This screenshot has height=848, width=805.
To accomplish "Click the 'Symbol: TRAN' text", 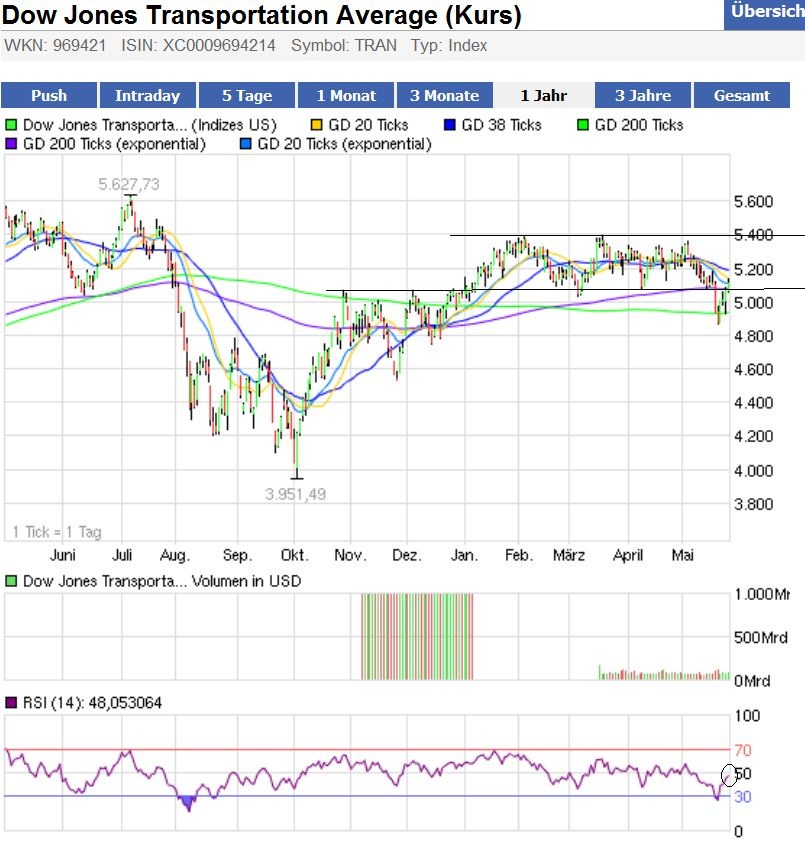I will coord(344,45).
